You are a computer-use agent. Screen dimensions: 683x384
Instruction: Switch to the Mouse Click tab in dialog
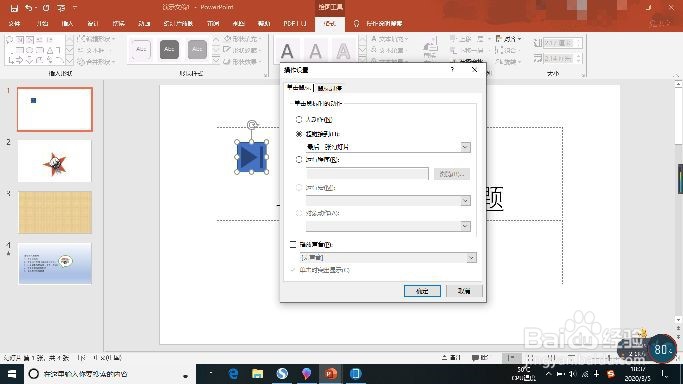[x=298, y=88]
